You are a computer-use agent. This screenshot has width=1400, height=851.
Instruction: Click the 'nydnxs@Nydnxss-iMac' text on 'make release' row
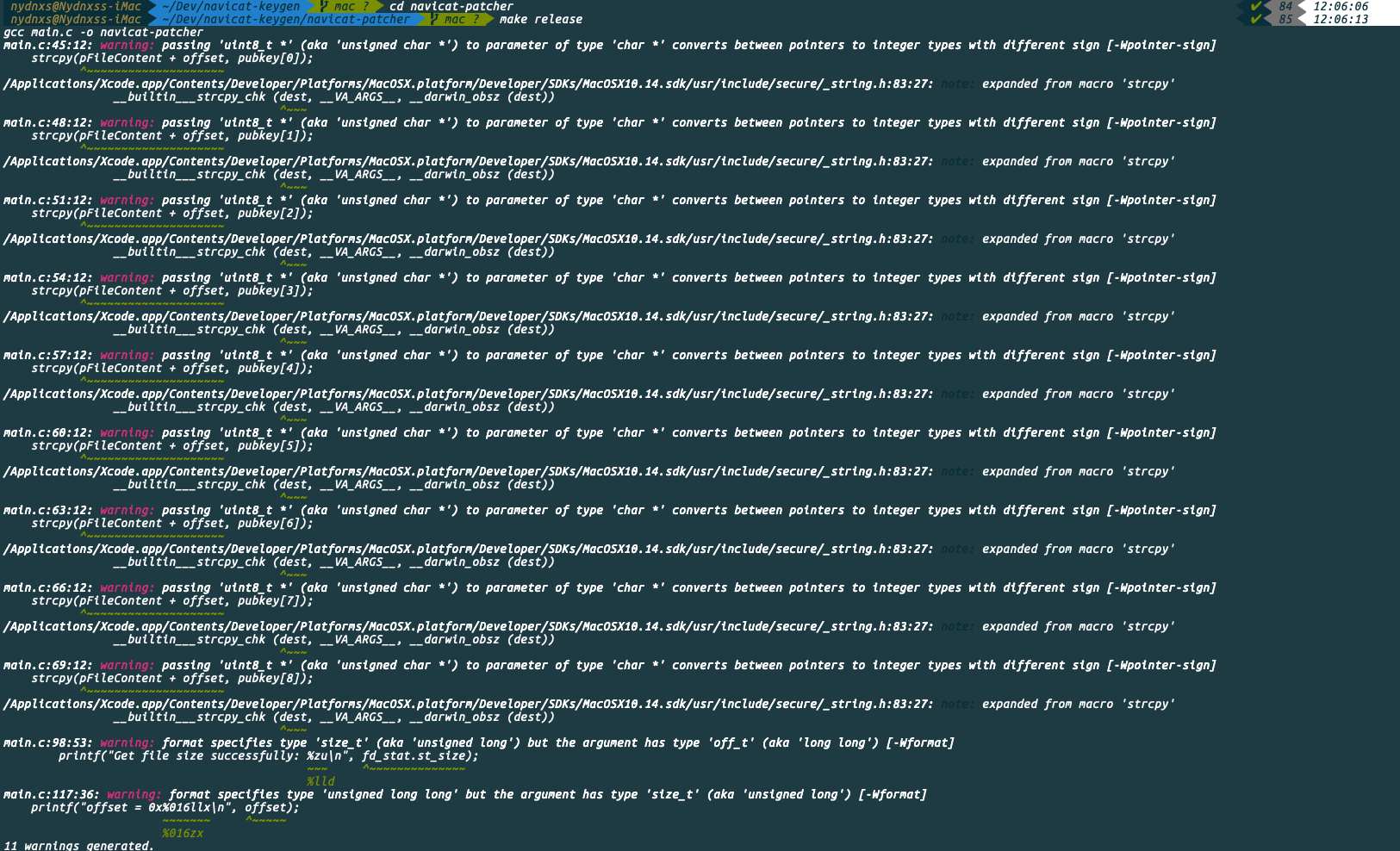pyautogui.click(x=76, y=19)
